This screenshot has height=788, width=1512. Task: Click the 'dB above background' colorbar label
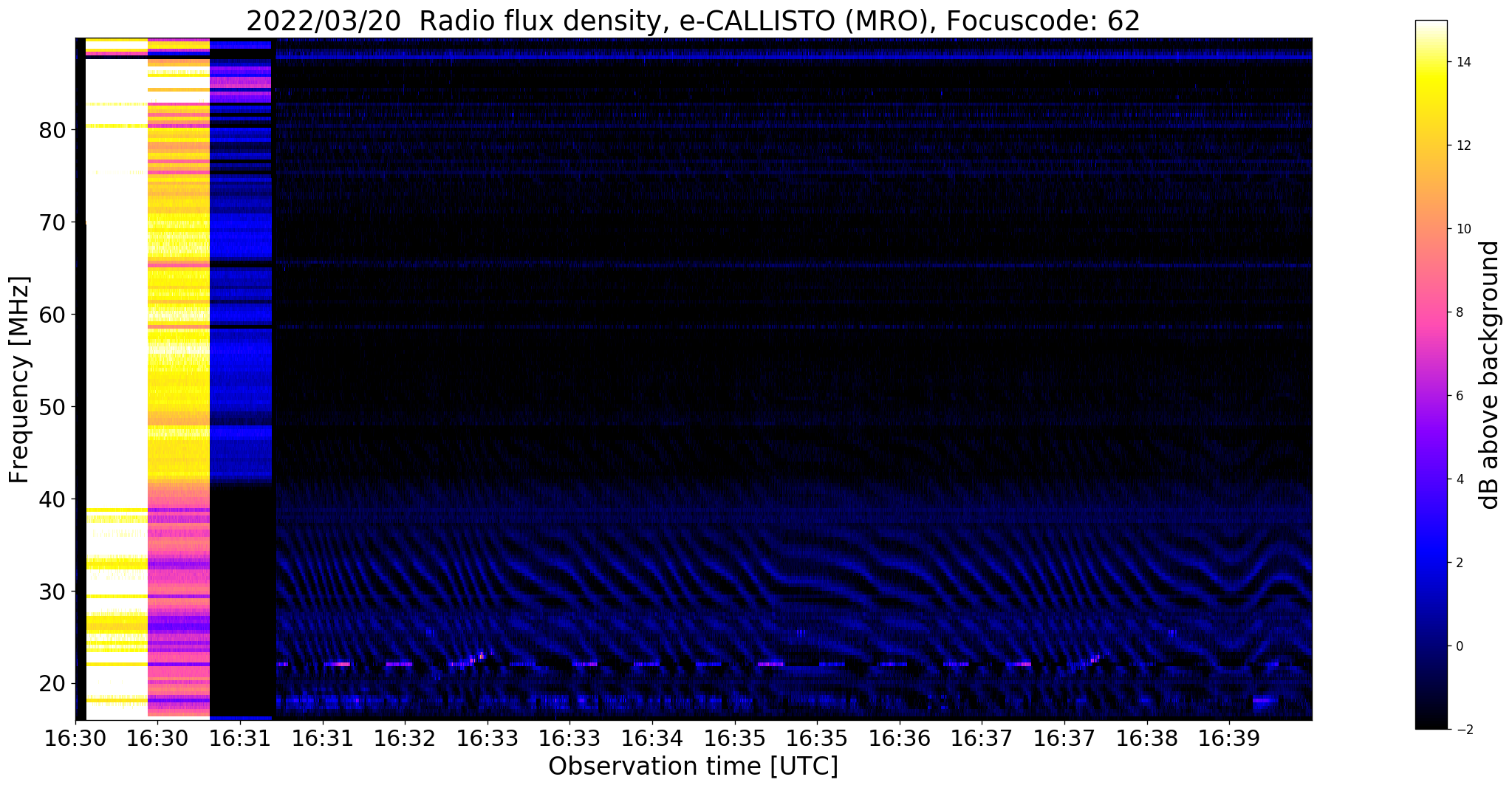[x=1490, y=375]
